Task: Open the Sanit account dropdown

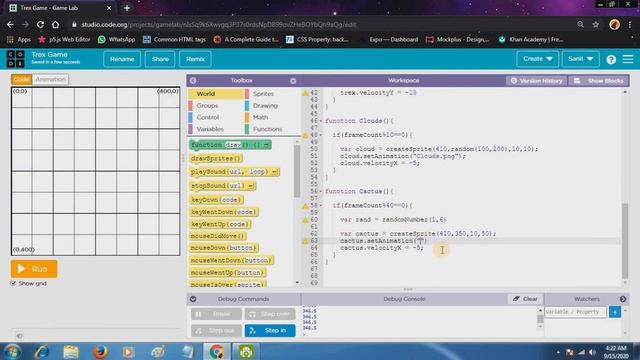Action: tap(580, 59)
